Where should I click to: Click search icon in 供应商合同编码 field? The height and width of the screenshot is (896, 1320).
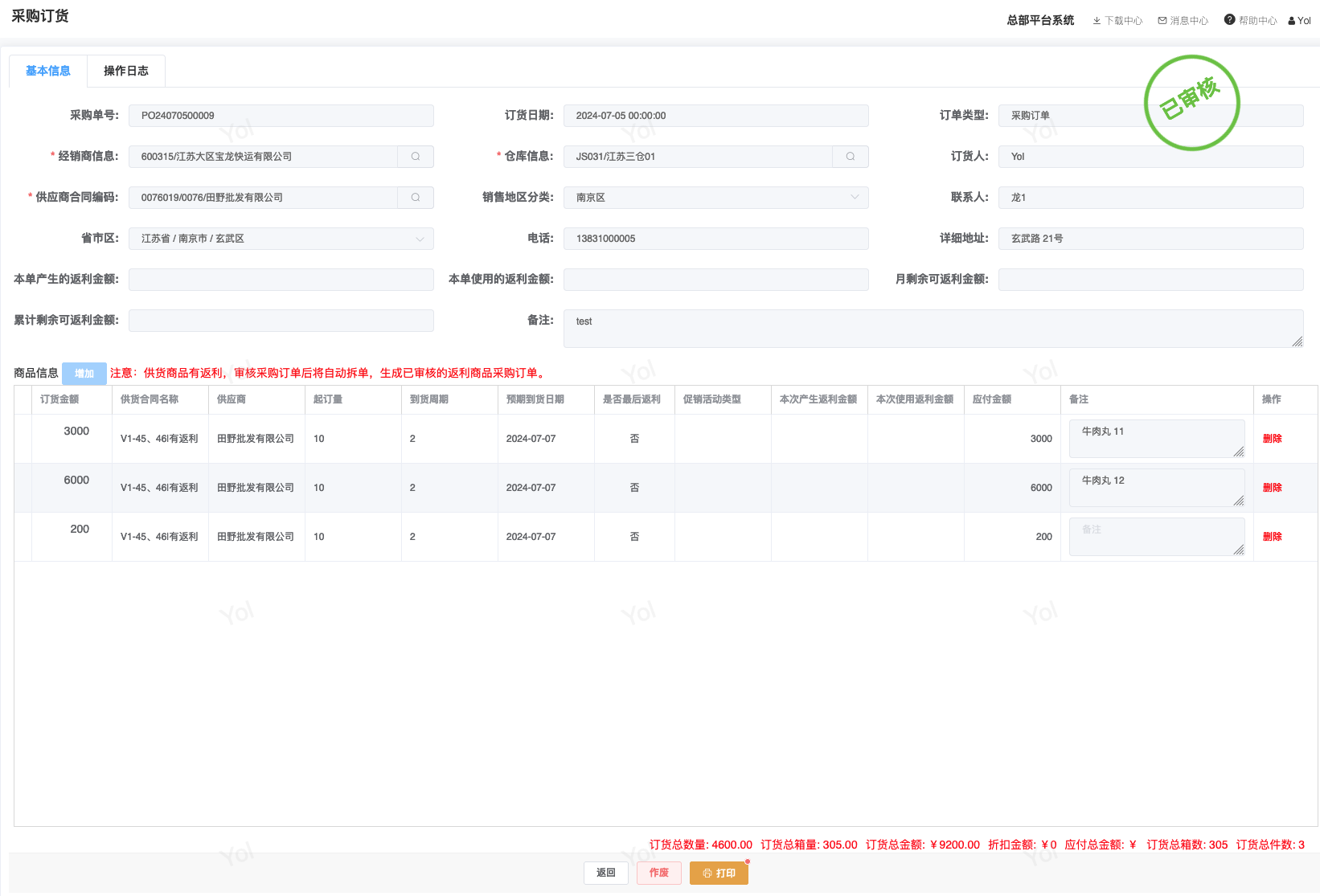pyautogui.click(x=416, y=198)
